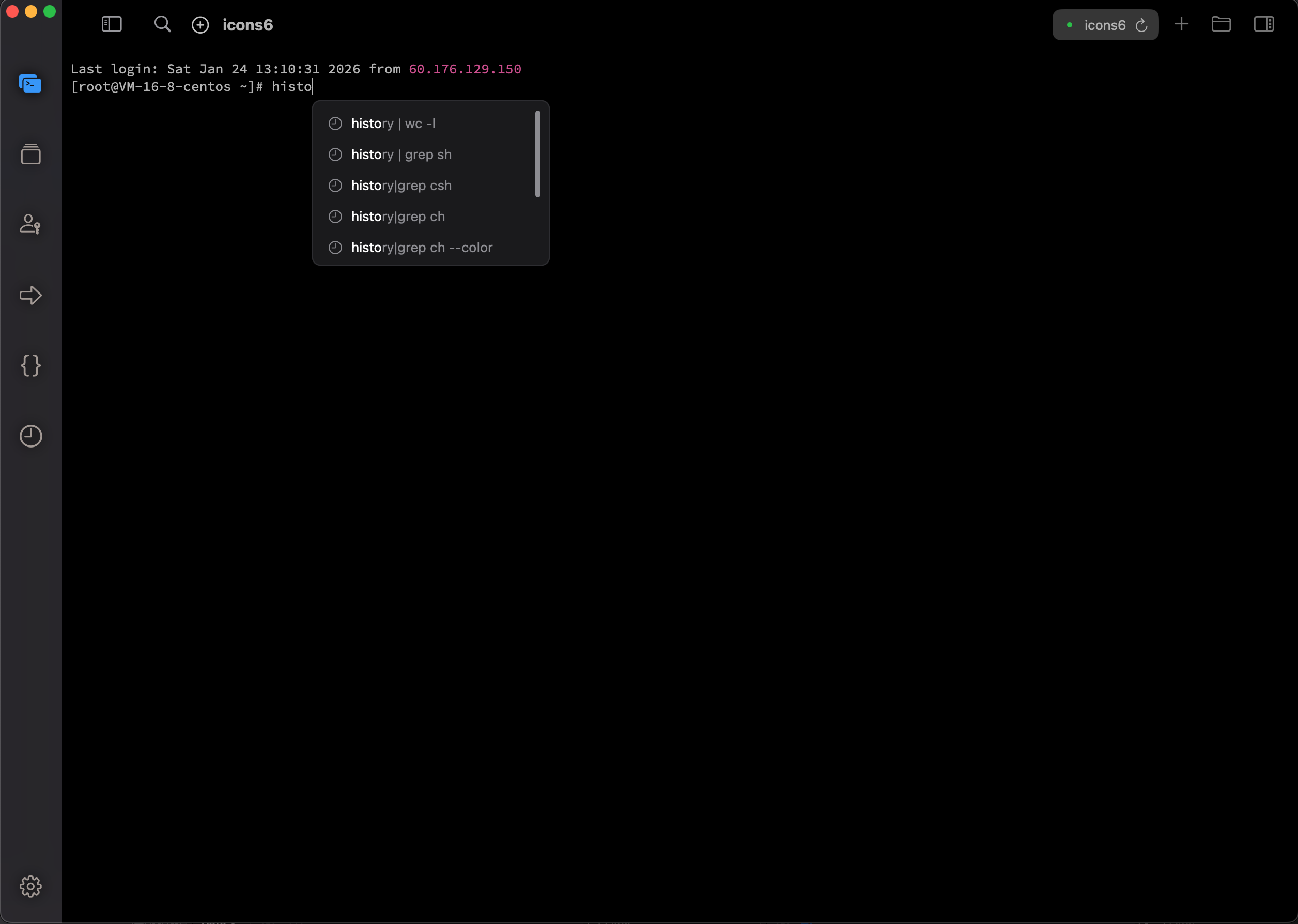Open the file browser folder icon
Screen dimensions: 1298x924
point(1220,24)
